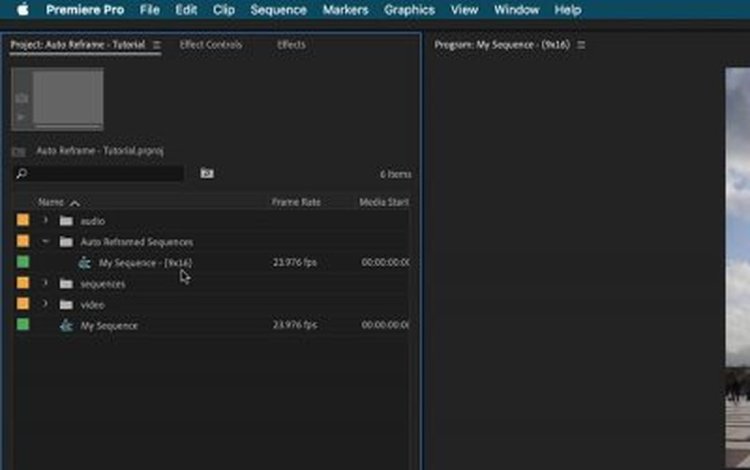Open the Clip menu
The height and width of the screenshot is (470, 750).
click(x=224, y=10)
